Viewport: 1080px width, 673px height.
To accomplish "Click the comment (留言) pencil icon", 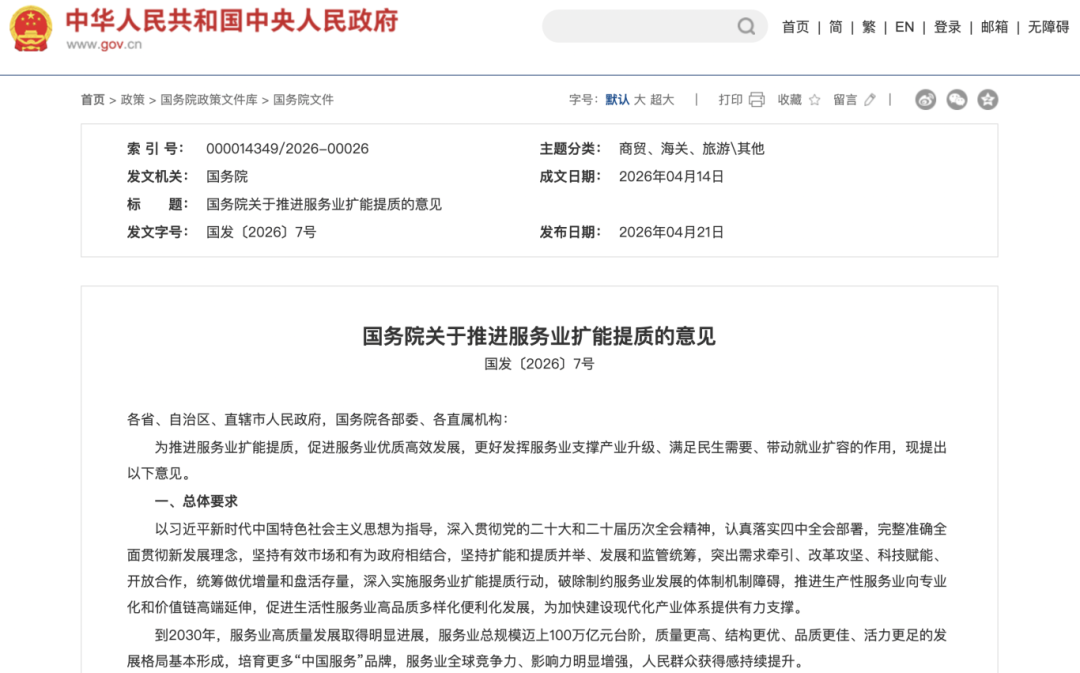I will 870,100.
